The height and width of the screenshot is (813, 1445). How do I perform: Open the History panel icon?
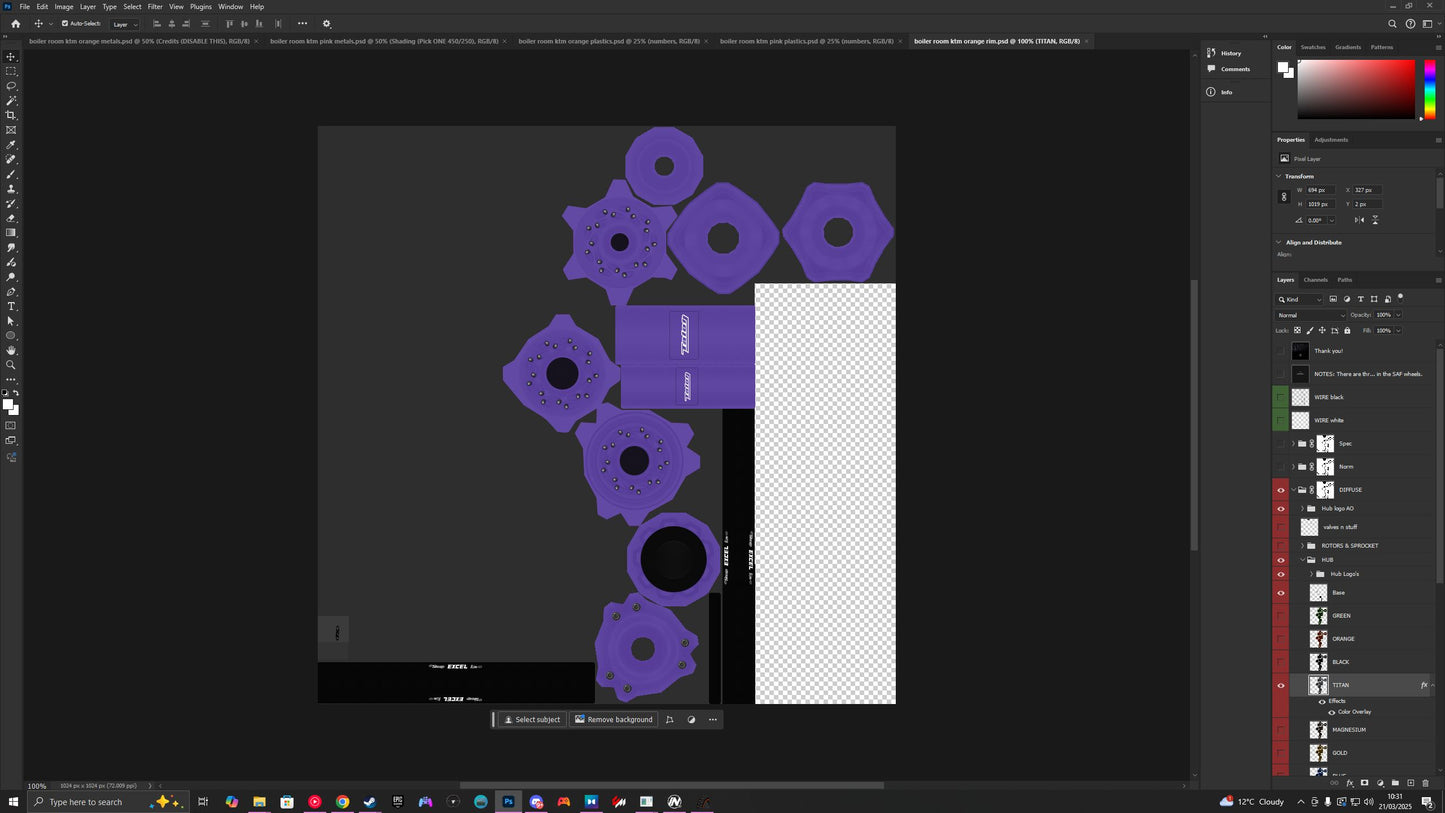pyautogui.click(x=1211, y=53)
